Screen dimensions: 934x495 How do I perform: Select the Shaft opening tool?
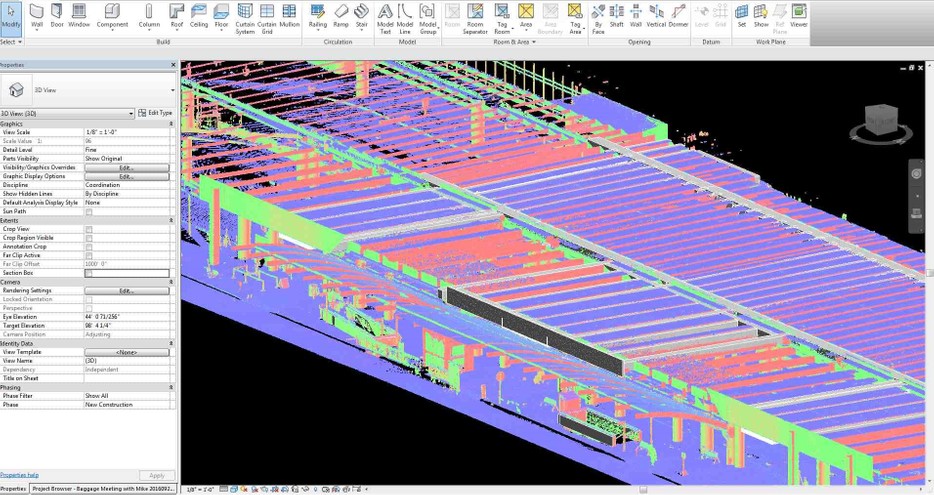[617, 17]
